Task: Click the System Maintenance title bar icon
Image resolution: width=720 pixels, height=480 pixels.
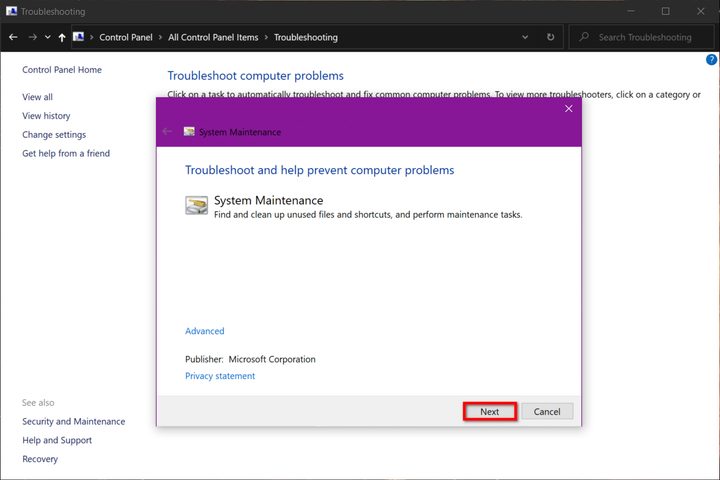Action: coord(189,132)
